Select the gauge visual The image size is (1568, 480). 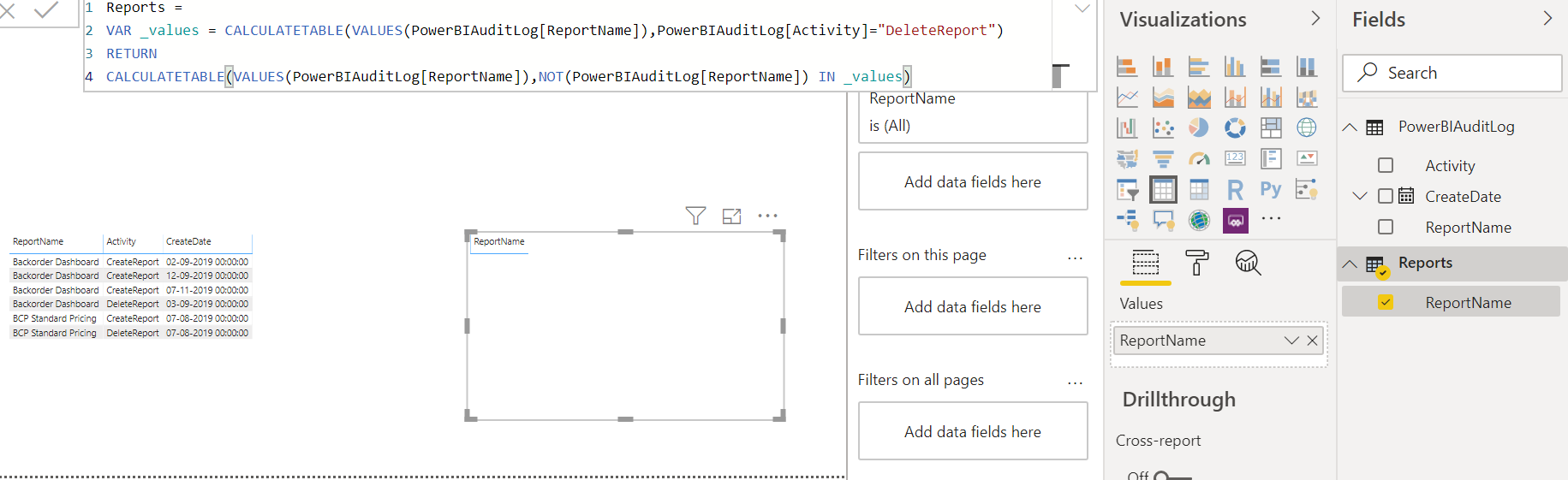pyautogui.click(x=1199, y=158)
